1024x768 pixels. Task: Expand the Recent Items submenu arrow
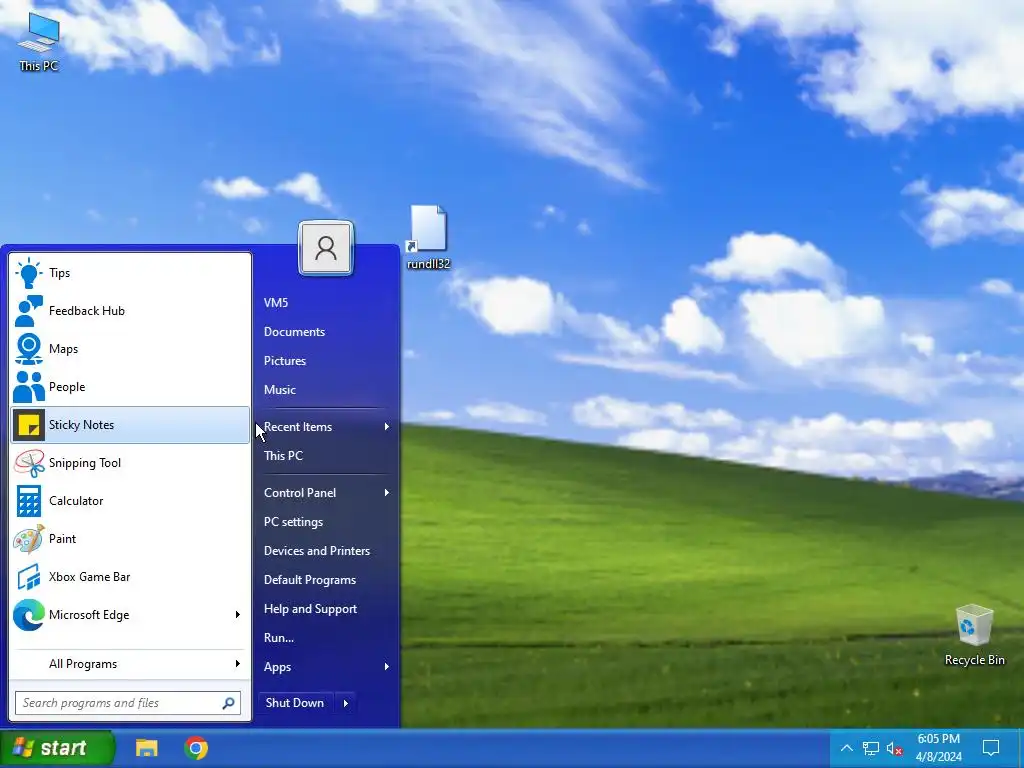(387, 426)
